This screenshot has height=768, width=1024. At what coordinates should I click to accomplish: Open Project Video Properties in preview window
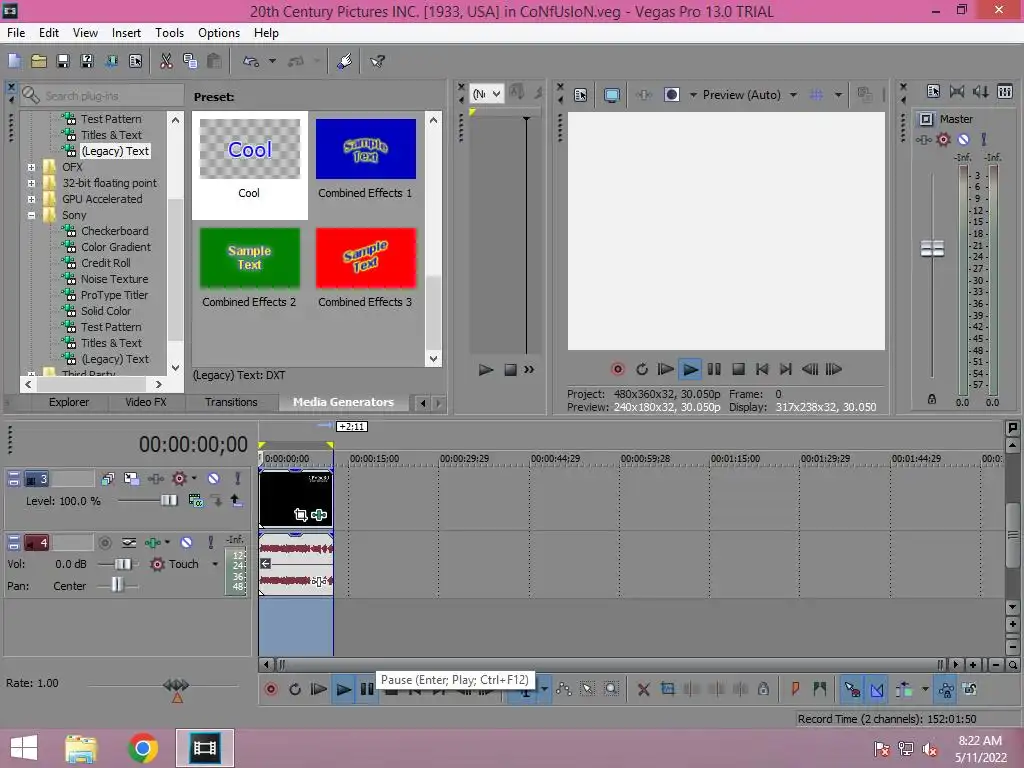[580, 95]
